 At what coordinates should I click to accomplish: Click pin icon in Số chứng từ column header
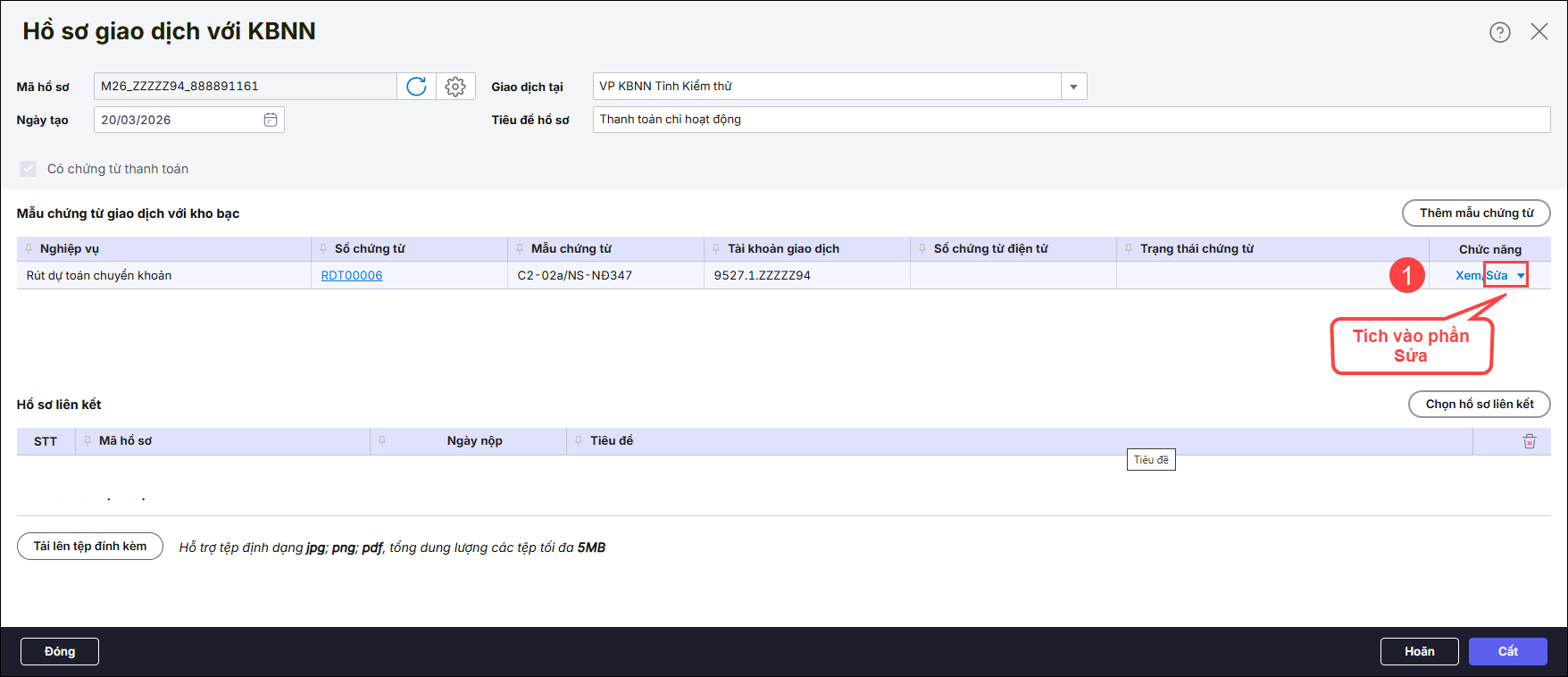(323, 249)
